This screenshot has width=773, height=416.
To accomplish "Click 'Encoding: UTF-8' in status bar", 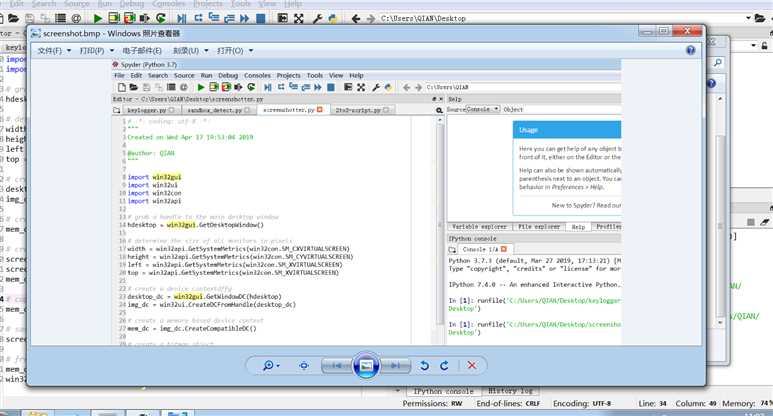I will click(x=582, y=404).
